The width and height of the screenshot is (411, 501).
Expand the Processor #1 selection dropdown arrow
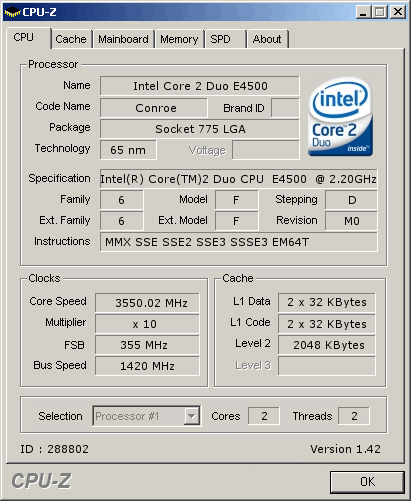[192, 416]
